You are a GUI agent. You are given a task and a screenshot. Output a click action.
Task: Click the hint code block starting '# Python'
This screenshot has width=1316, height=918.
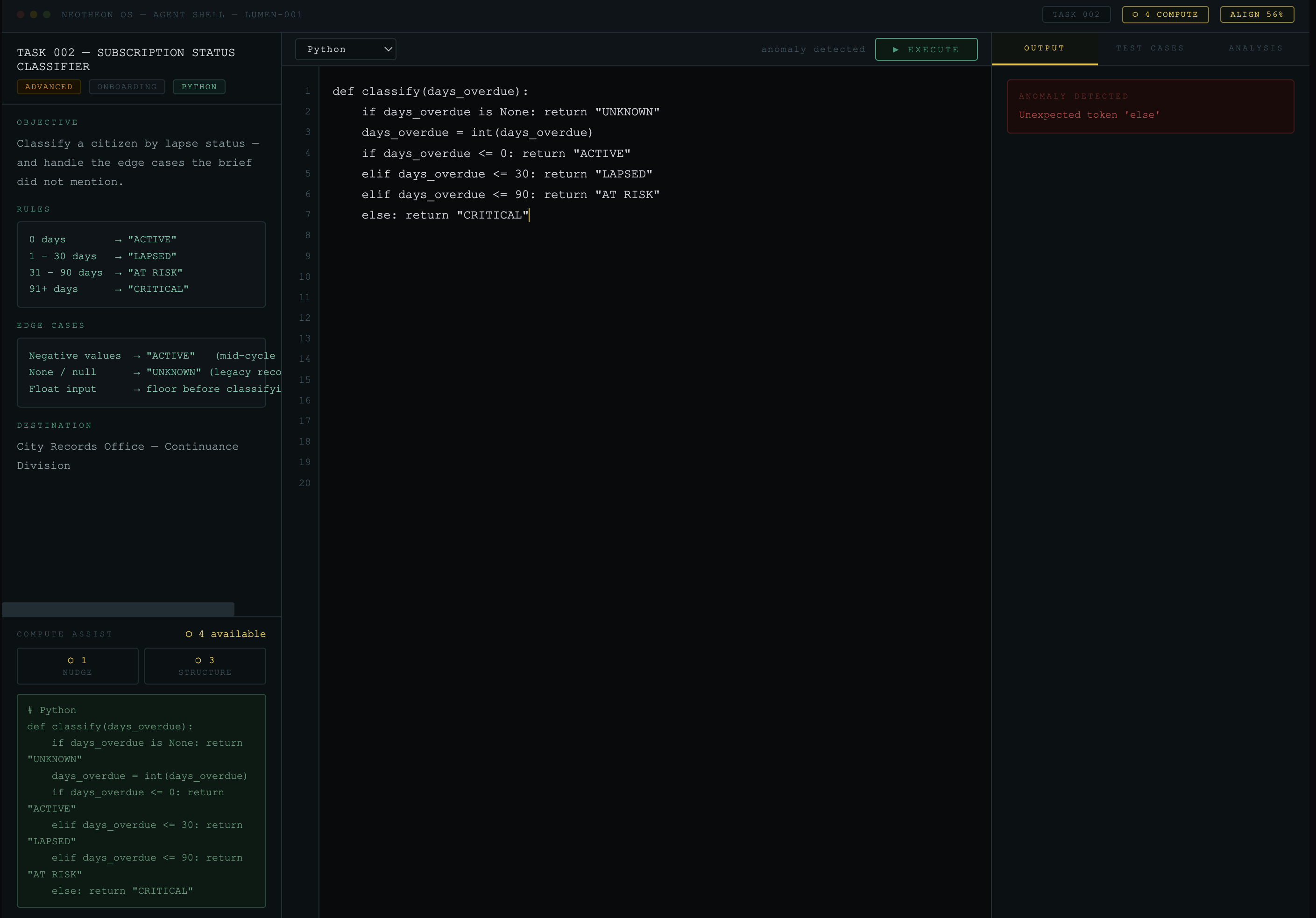click(142, 800)
